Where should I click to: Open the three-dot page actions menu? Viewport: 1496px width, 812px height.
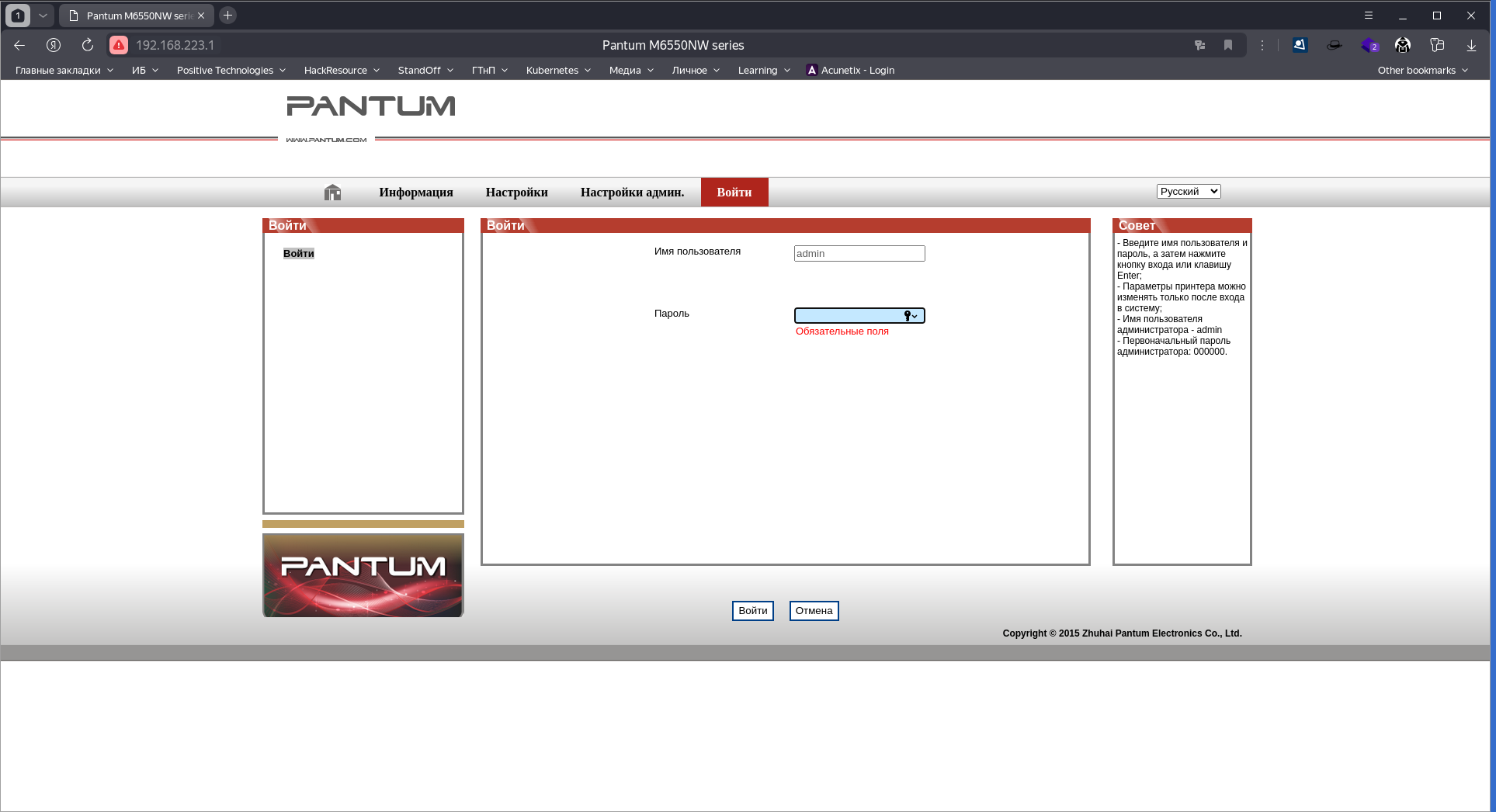tap(1262, 45)
